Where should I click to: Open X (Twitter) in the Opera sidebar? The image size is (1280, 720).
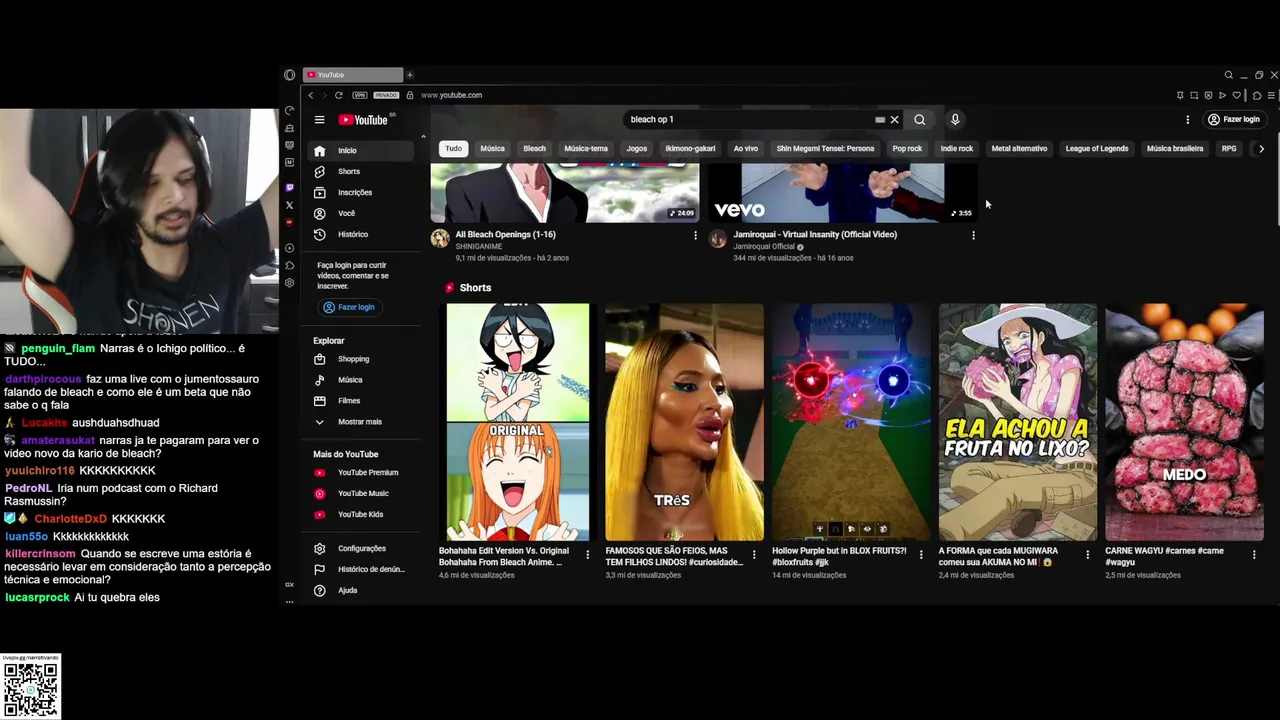(290, 205)
